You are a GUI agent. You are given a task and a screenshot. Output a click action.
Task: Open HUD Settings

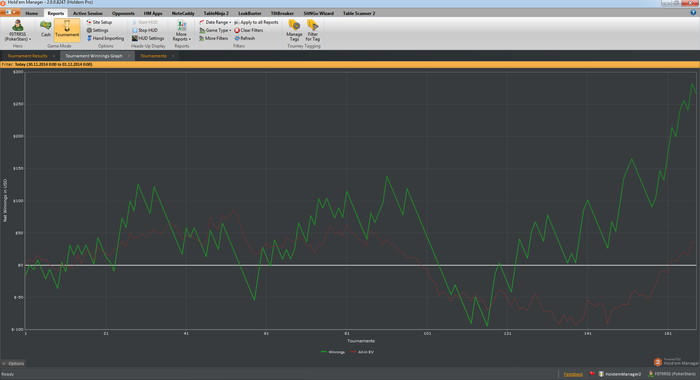(148, 38)
